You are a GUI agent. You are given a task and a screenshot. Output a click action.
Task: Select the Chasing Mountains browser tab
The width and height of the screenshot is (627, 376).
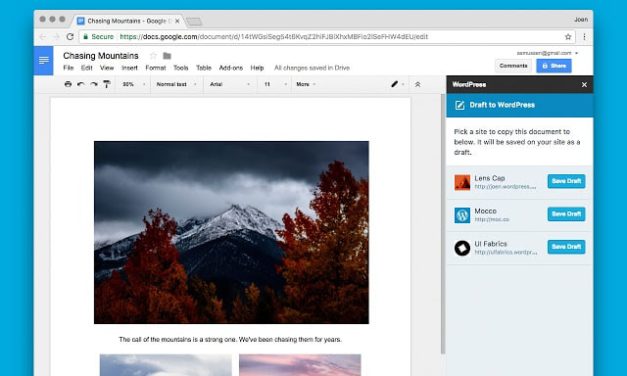(x=127, y=21)
